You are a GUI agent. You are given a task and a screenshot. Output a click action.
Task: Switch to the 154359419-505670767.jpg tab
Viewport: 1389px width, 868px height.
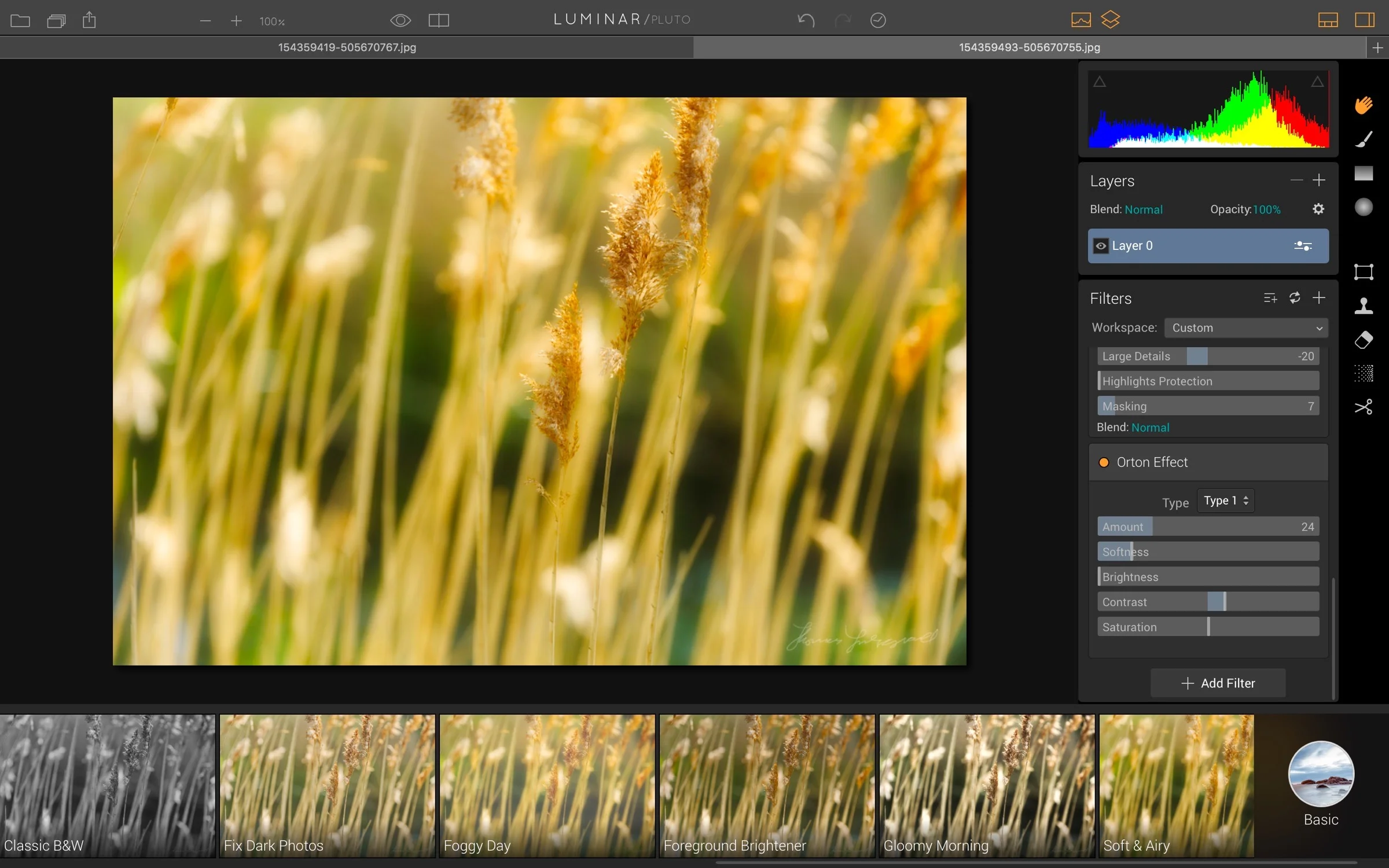click(347, 47)
